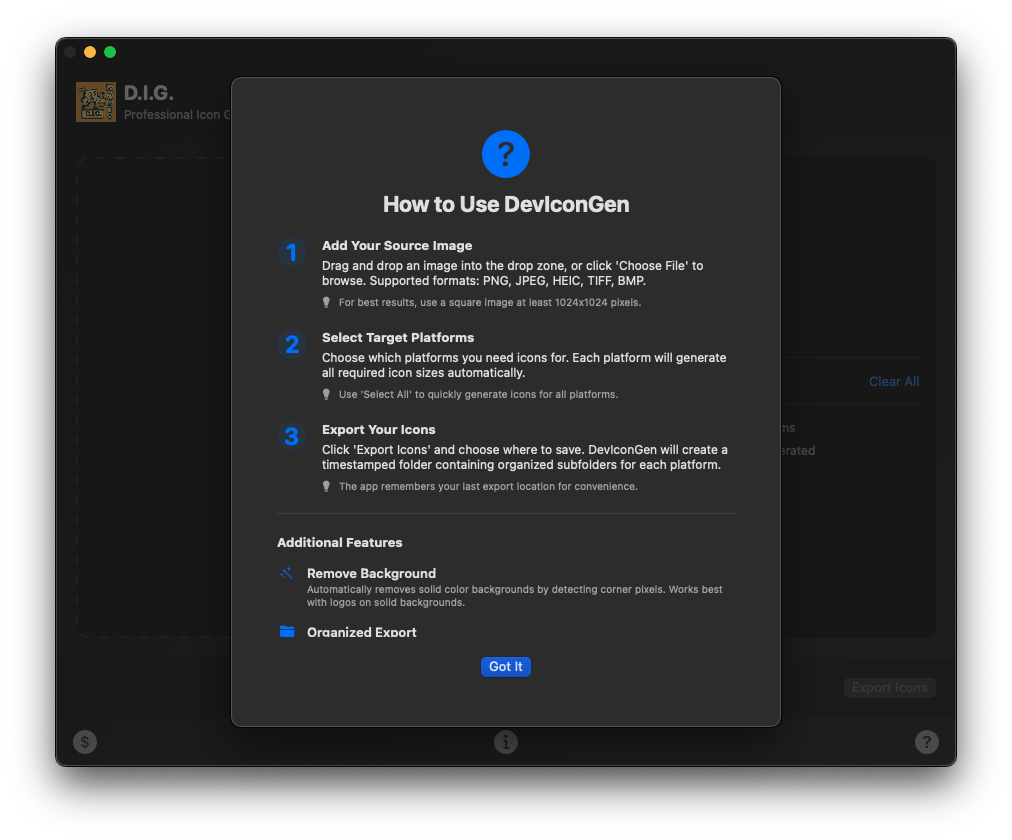Click the lightbulb beside the square image tip
Viewport: 1012px width, 840px height.
tap(326, 302)
